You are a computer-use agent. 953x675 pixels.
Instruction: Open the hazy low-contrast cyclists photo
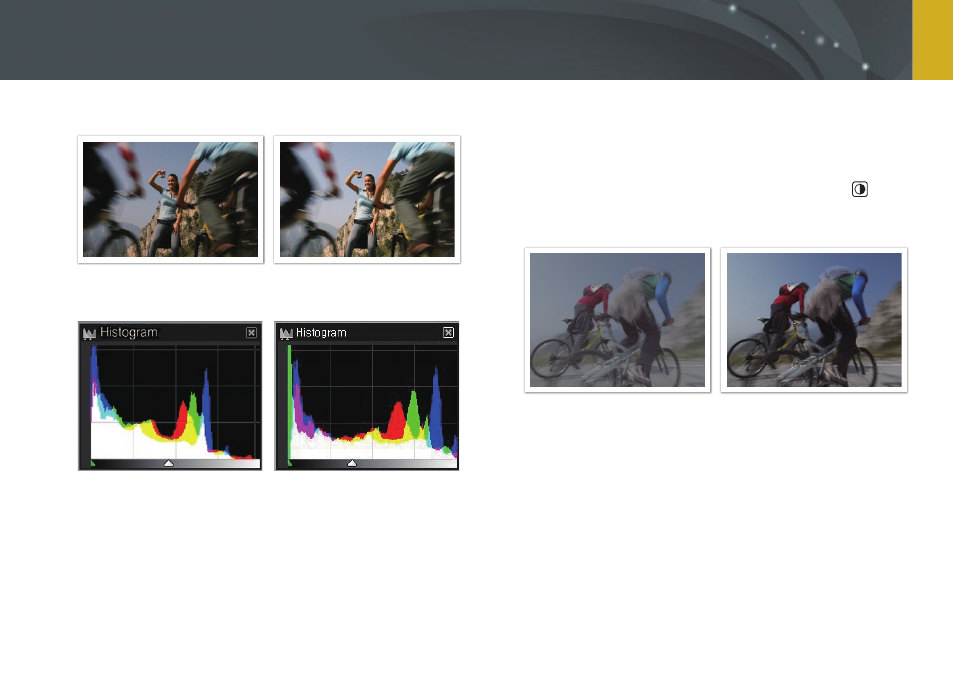coord(618,320)
